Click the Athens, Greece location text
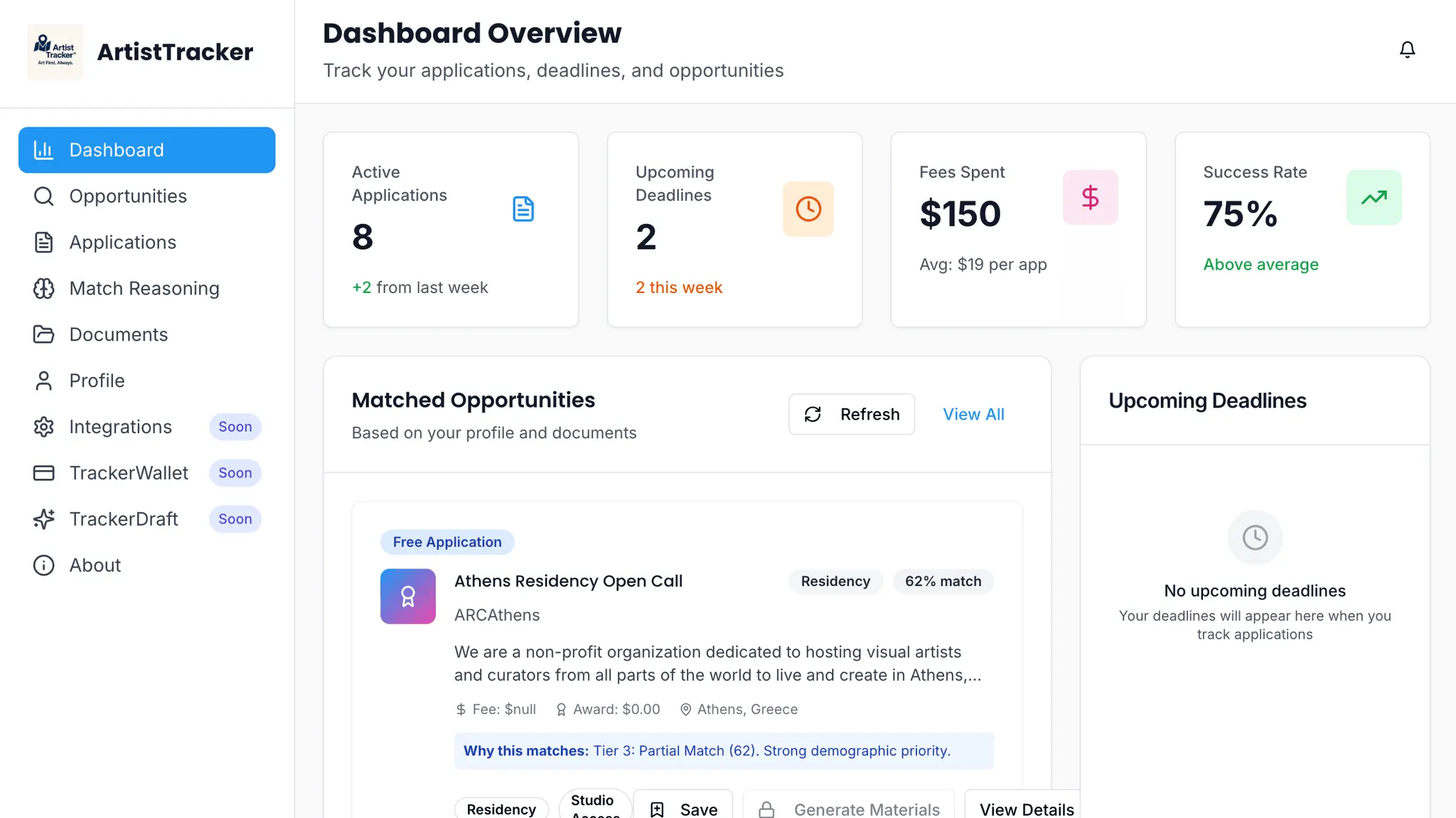Image resolution: width=1456 pixels, height=818 pixels. pos(747,710)
